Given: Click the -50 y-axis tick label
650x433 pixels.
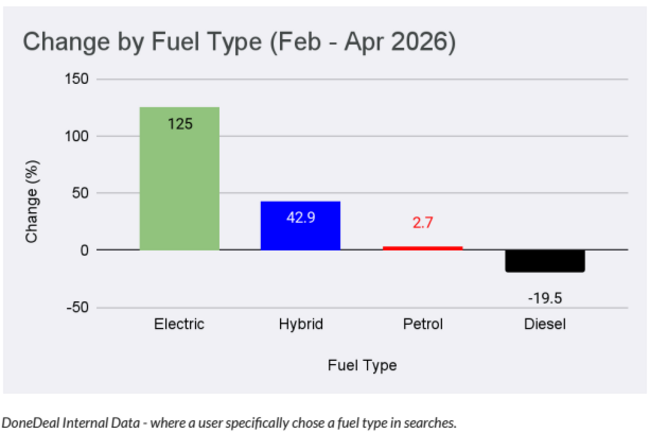Looking at the screenshot, I should [78, 307].
